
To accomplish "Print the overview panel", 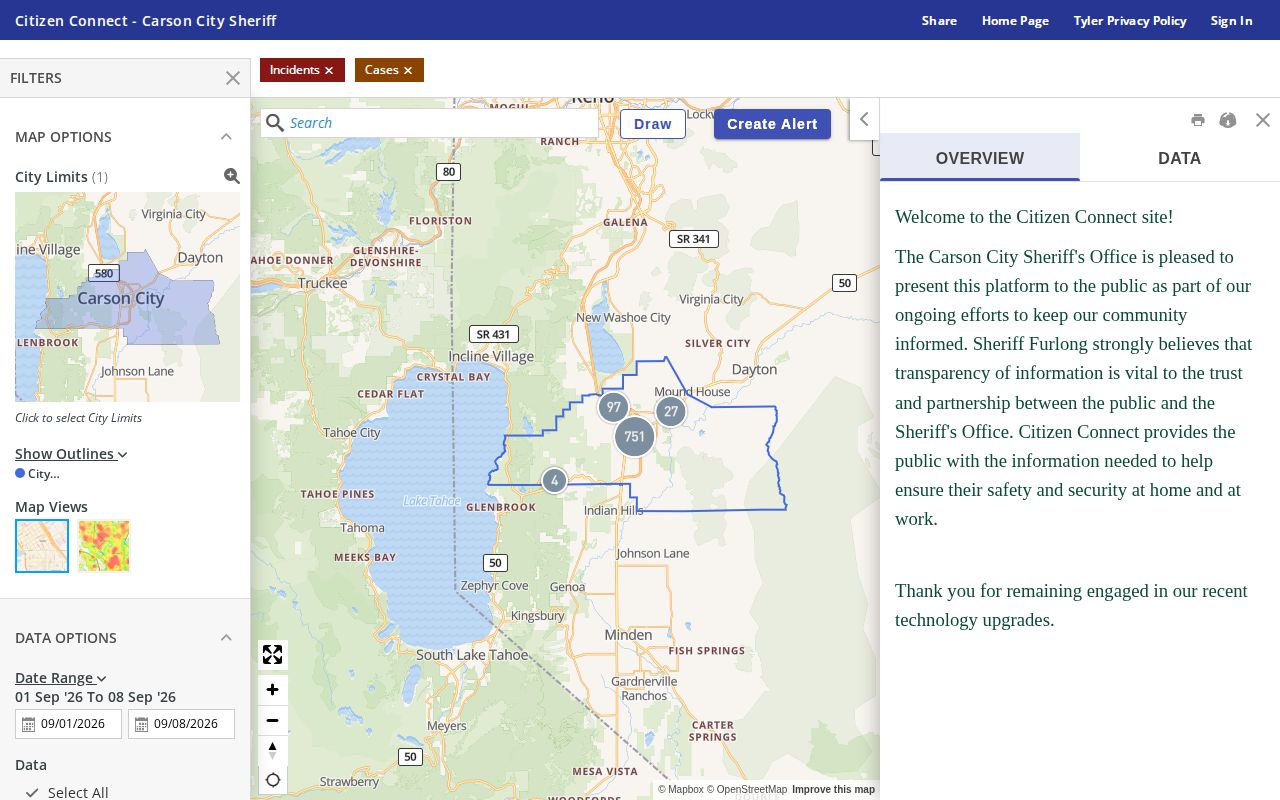I will [x=1198, y=120].
